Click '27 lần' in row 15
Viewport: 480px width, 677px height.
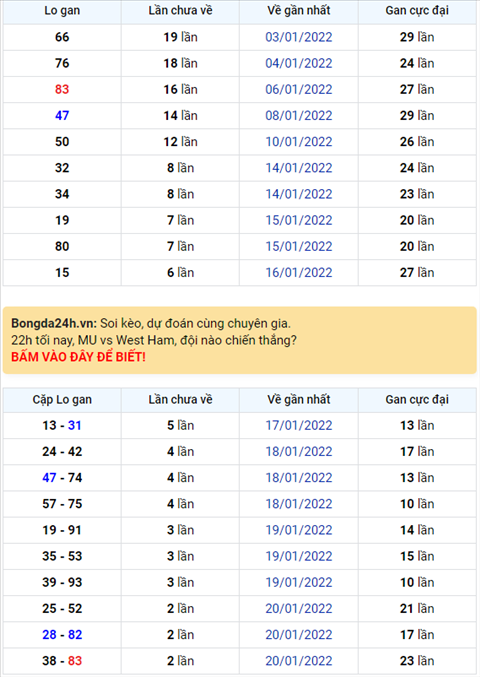click(x=417, y=273)
